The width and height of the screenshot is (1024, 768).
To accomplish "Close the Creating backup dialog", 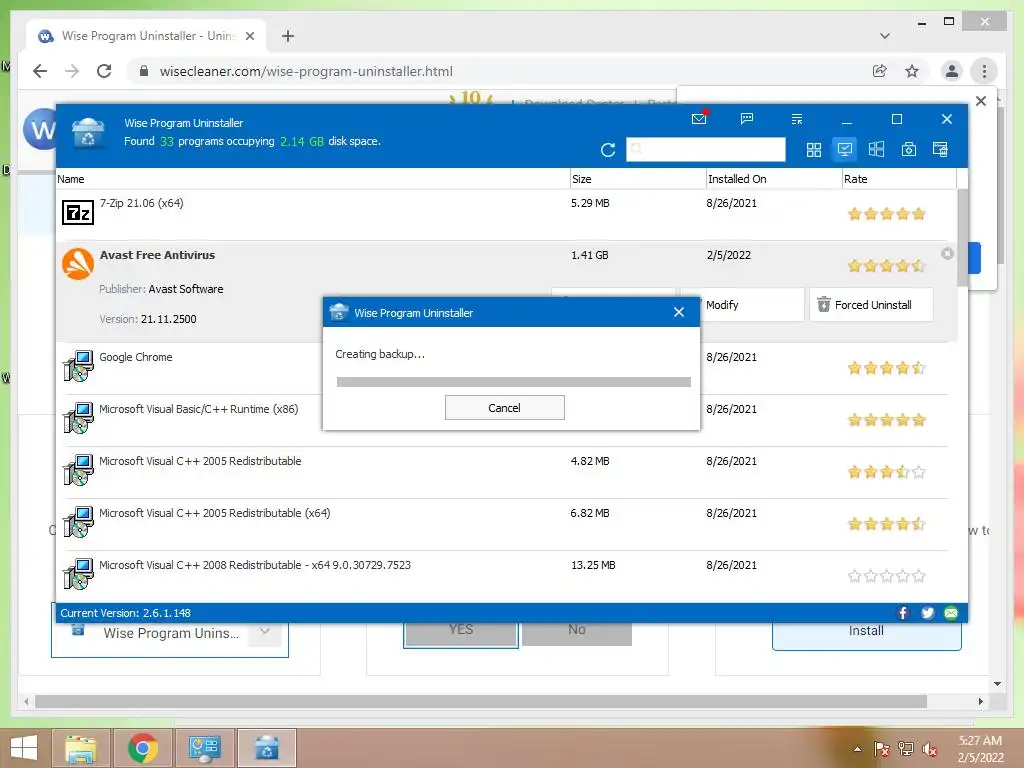I will (x=679, y=312).
